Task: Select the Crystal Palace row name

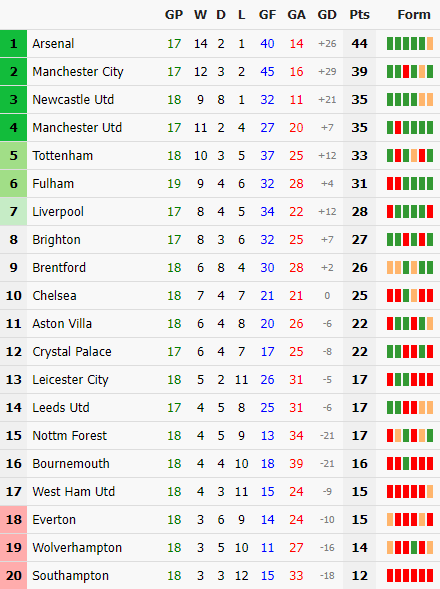Action: [72, 352]
